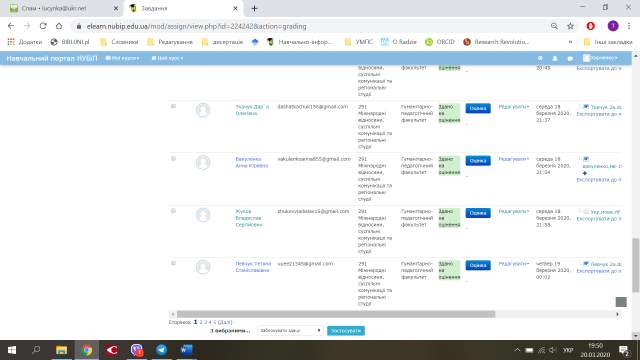Switch to the Завдання tab
Screen dimensions: 640x360
tap(184, 8)
